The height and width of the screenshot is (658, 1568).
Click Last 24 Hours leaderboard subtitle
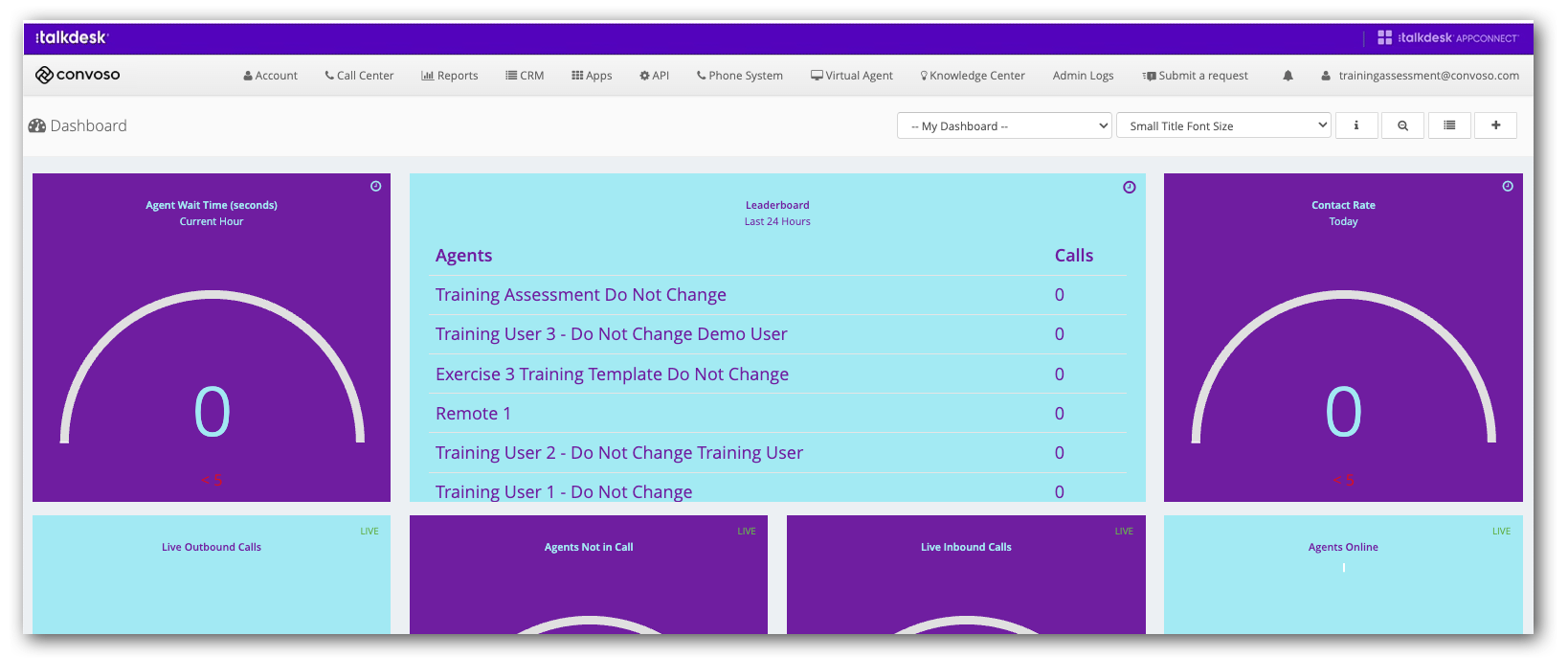777,221
